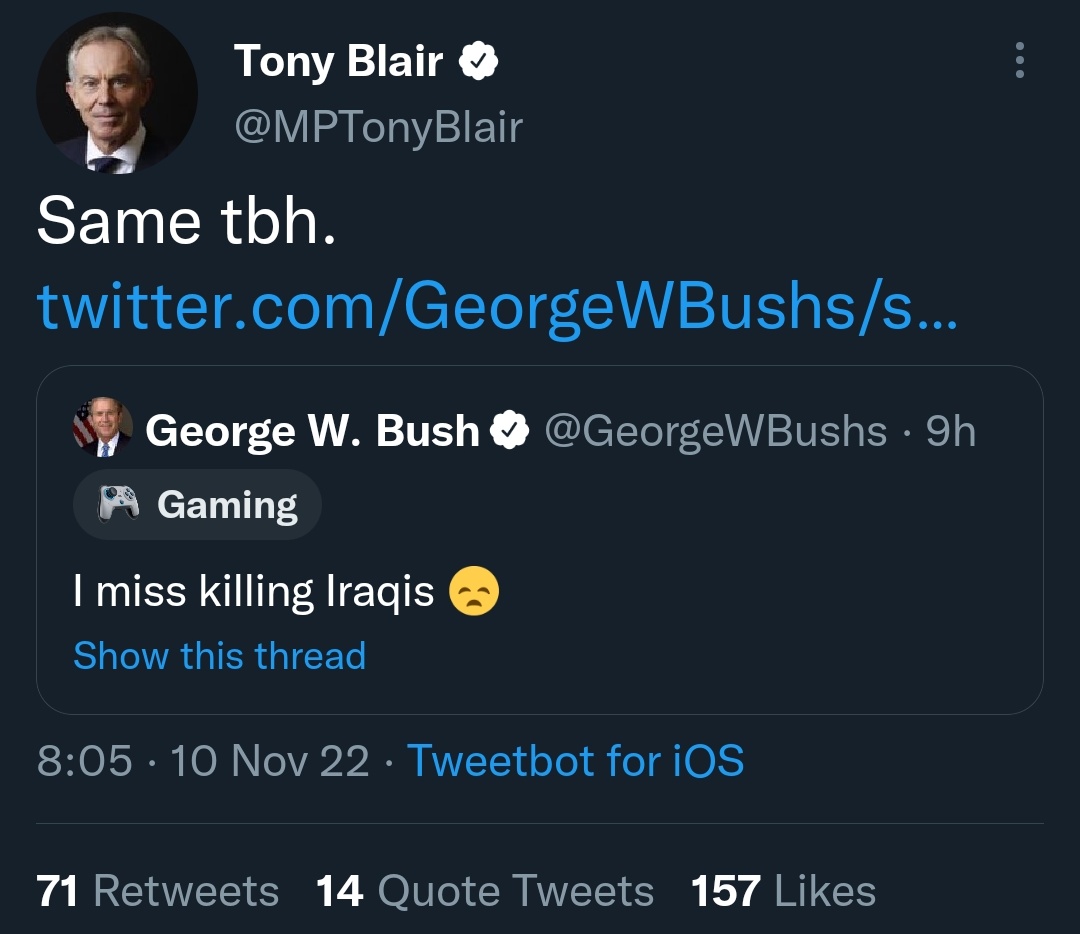Click Tony Blair's profile avatar
The image size is (1080, 934).
[x=117, y=93]
